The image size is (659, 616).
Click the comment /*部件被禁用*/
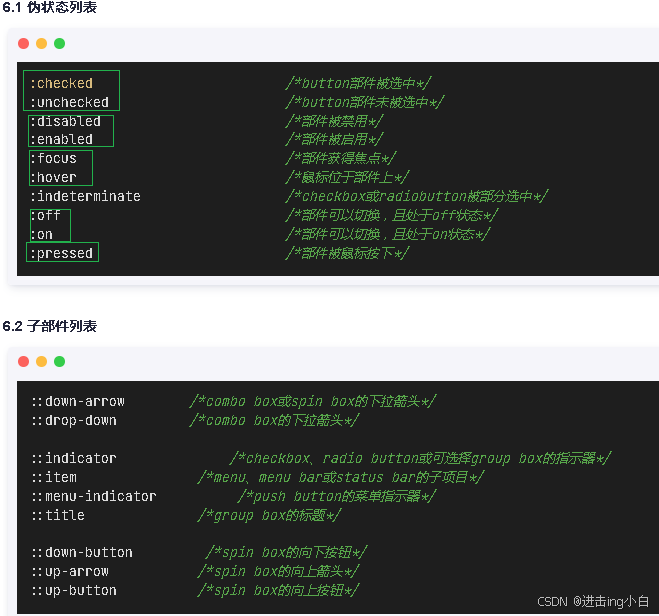[334, 121]
